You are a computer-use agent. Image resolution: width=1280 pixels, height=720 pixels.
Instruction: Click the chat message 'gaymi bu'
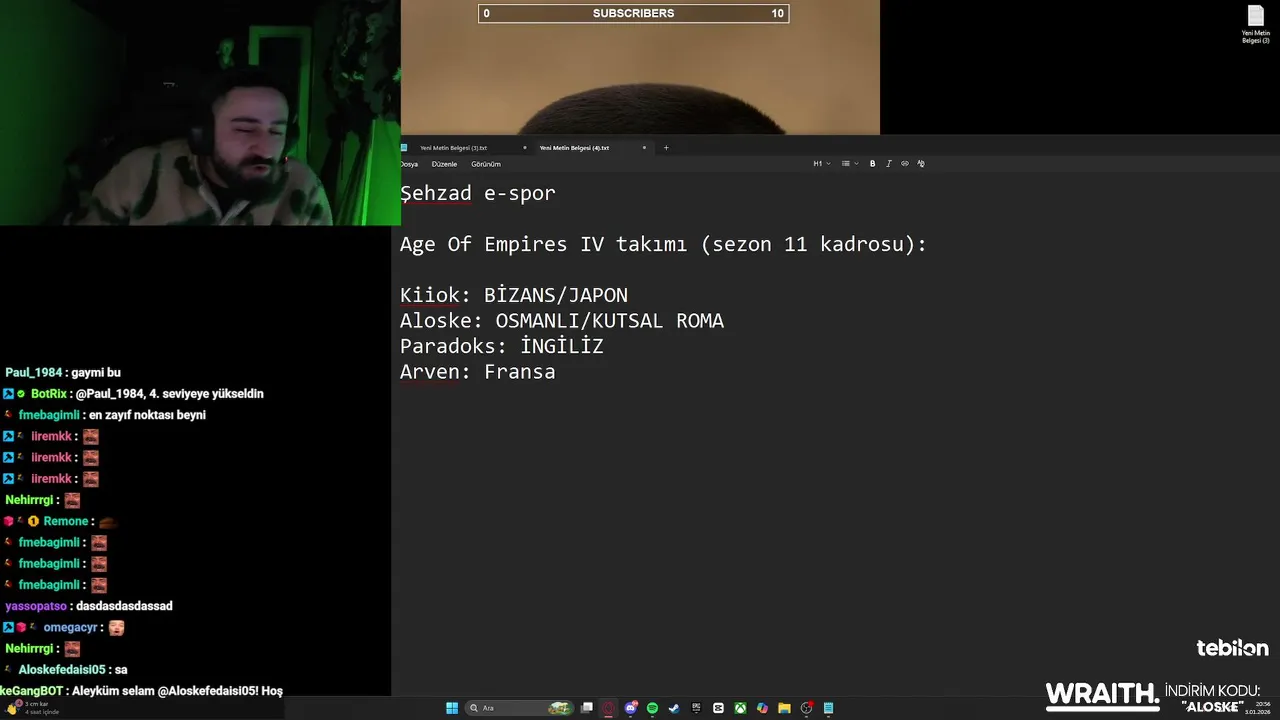(x=96, y=373)
